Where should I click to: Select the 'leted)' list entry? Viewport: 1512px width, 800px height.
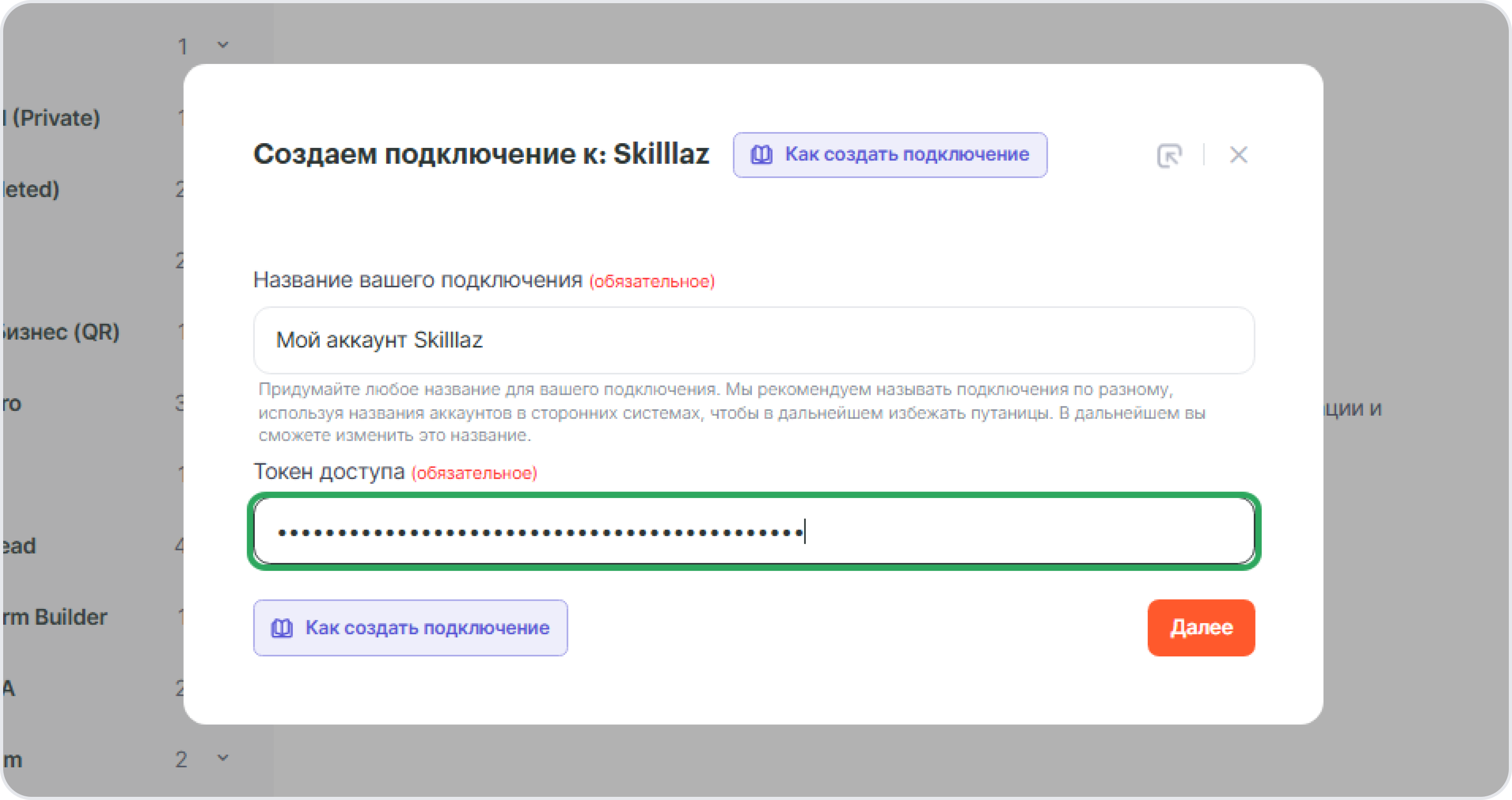[31, 189]
